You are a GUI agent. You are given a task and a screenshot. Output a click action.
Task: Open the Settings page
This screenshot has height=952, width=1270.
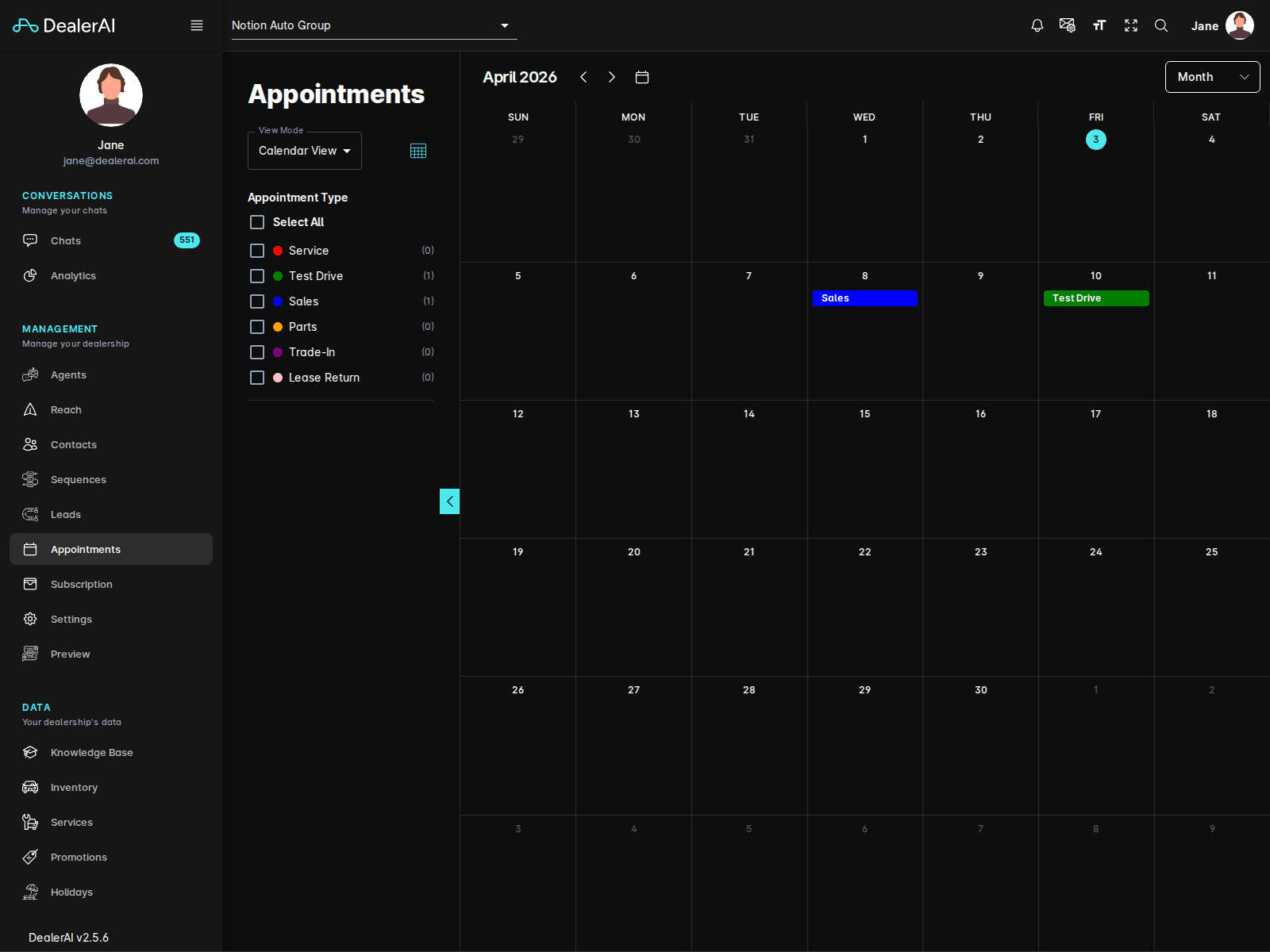tap(71, 619)
